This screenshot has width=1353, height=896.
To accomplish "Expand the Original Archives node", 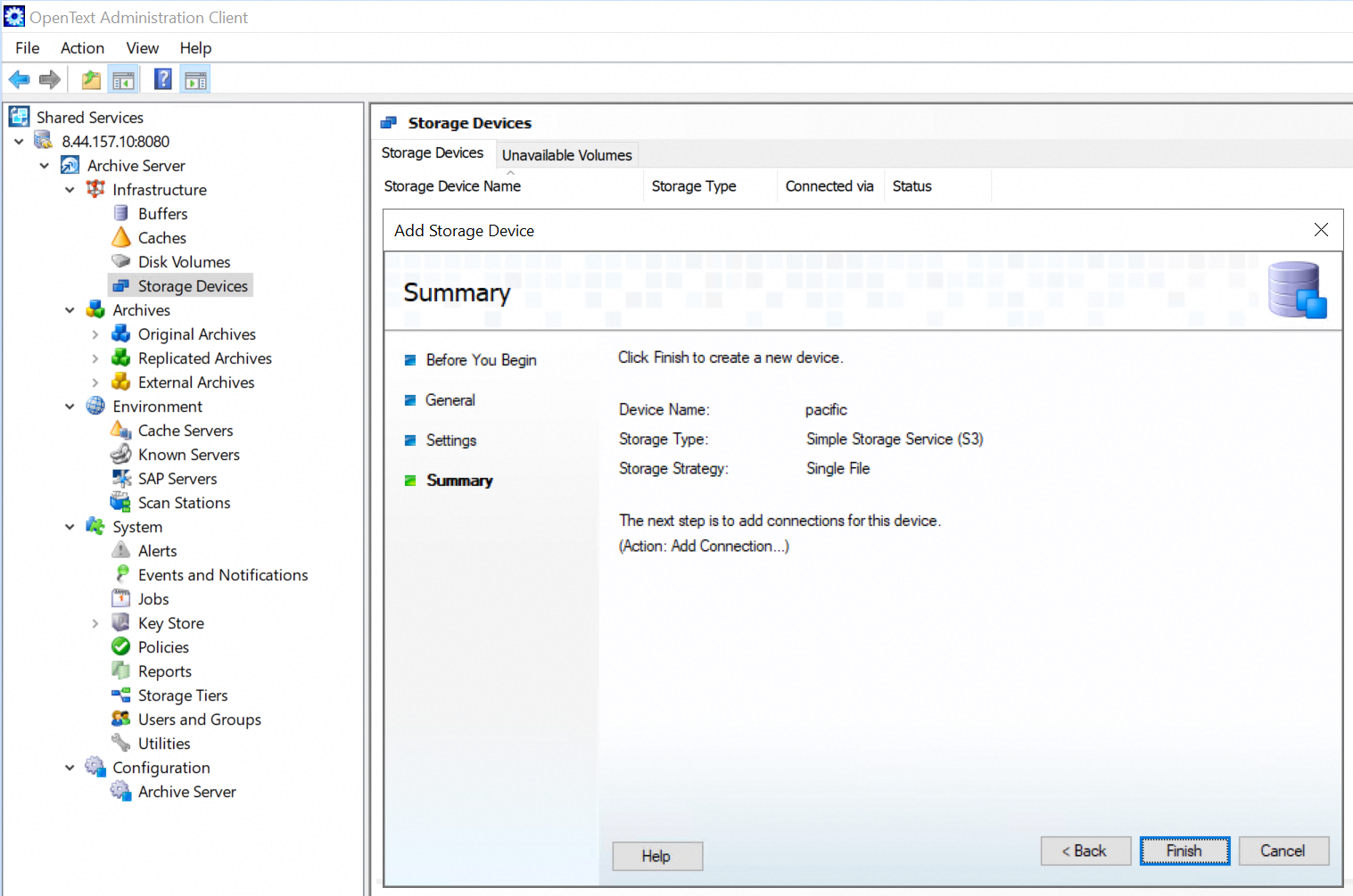I will [x=95, y=334].
